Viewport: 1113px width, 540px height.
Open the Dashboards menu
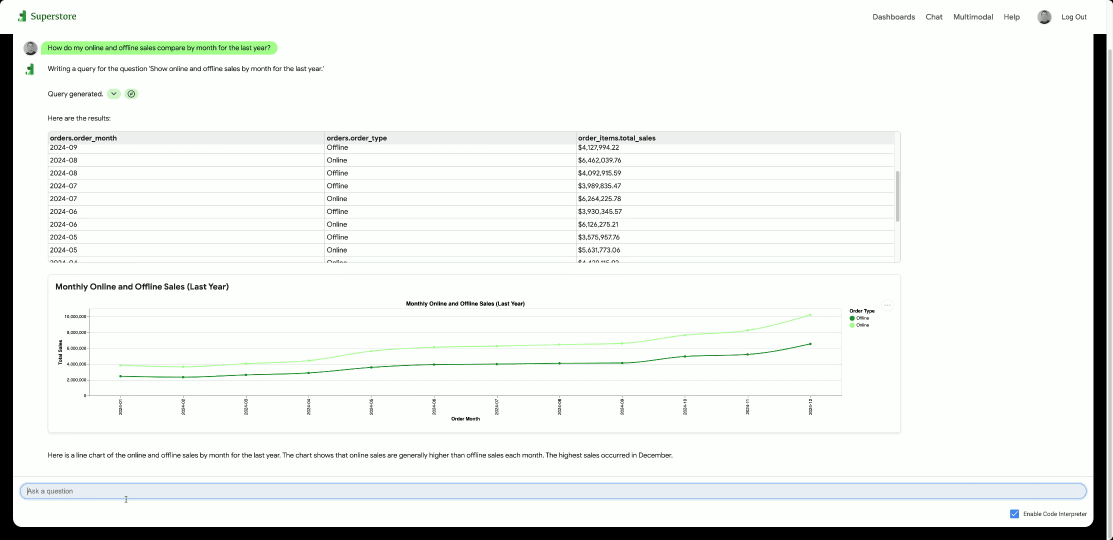pos(894,17)
